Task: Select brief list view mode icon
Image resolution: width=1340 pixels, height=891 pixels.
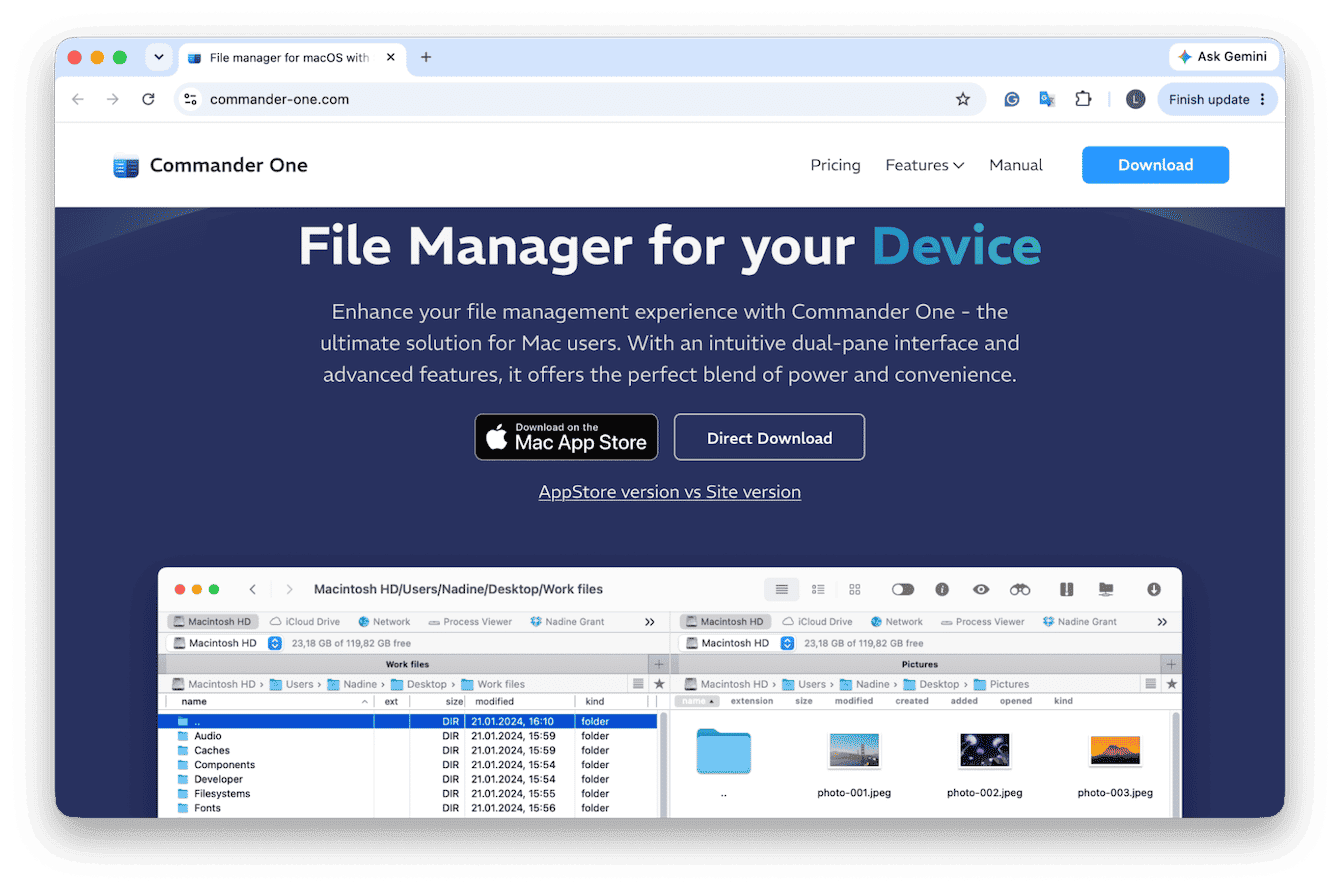Action: 818,590
